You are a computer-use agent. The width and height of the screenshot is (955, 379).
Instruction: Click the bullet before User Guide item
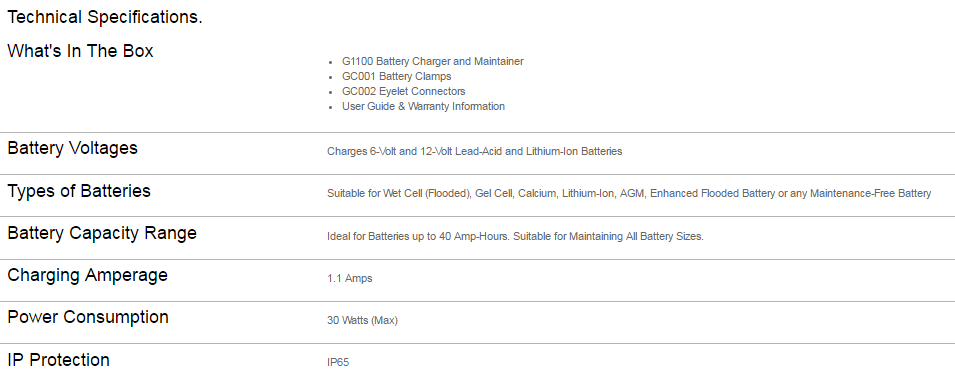click(331, 107)
